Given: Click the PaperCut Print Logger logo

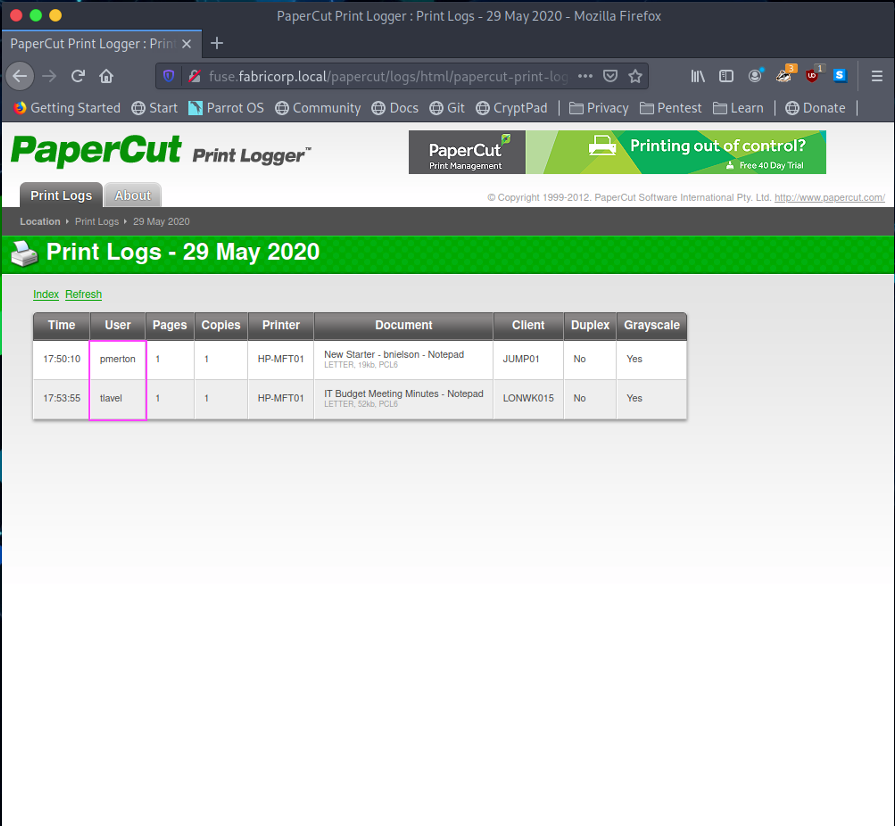Looking at the screenshot, I should click(x=161, y=151).
